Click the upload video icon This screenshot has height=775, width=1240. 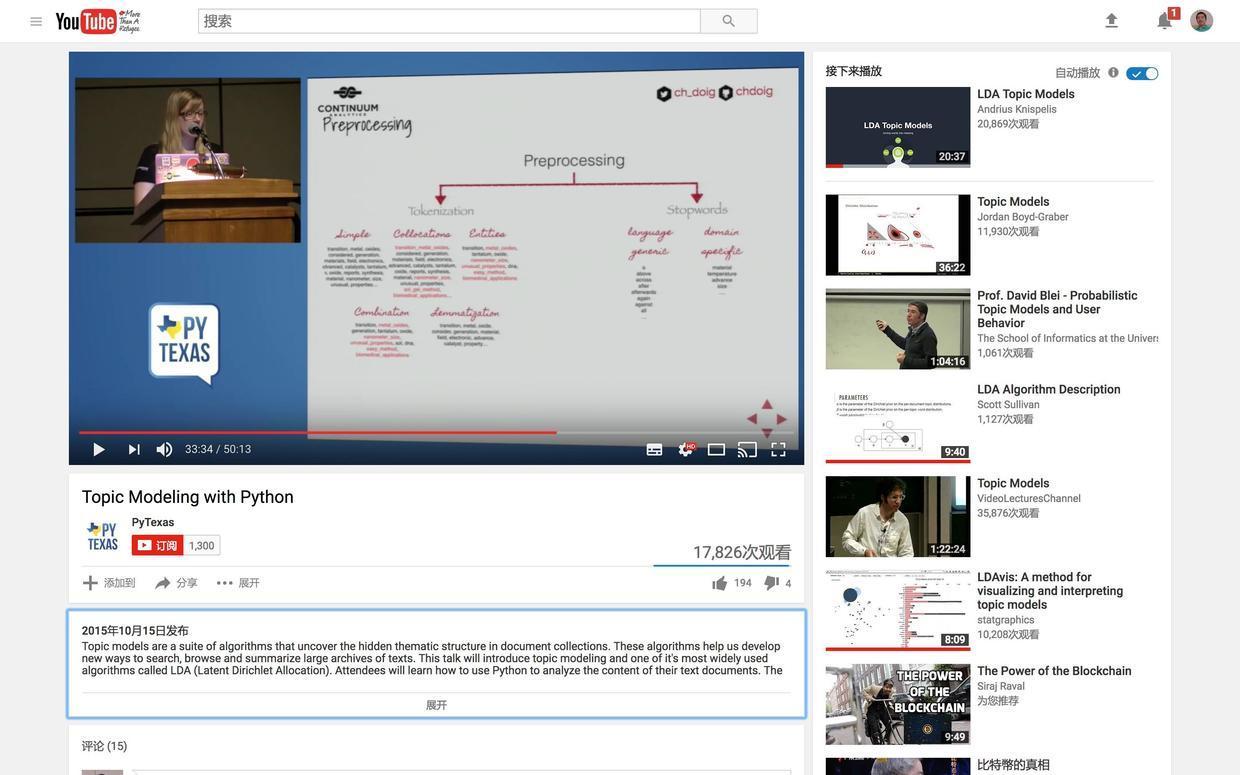(x=1111, y=21)
